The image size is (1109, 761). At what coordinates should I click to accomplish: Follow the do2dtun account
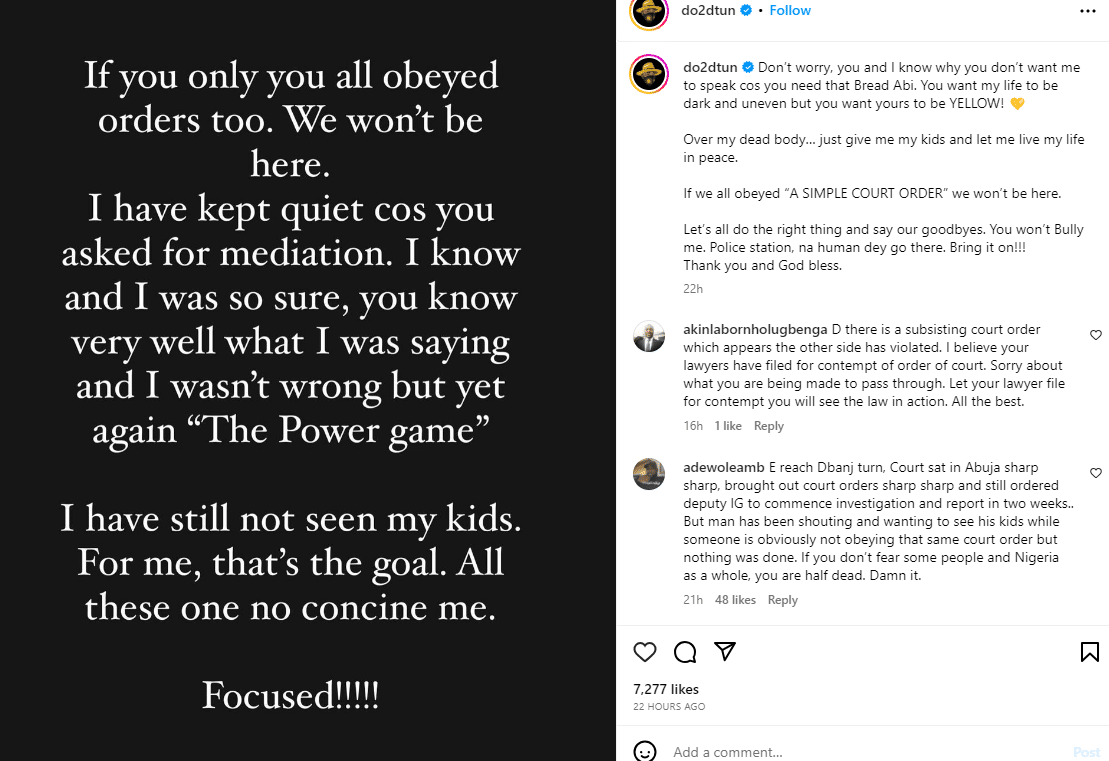pos(790,11)
